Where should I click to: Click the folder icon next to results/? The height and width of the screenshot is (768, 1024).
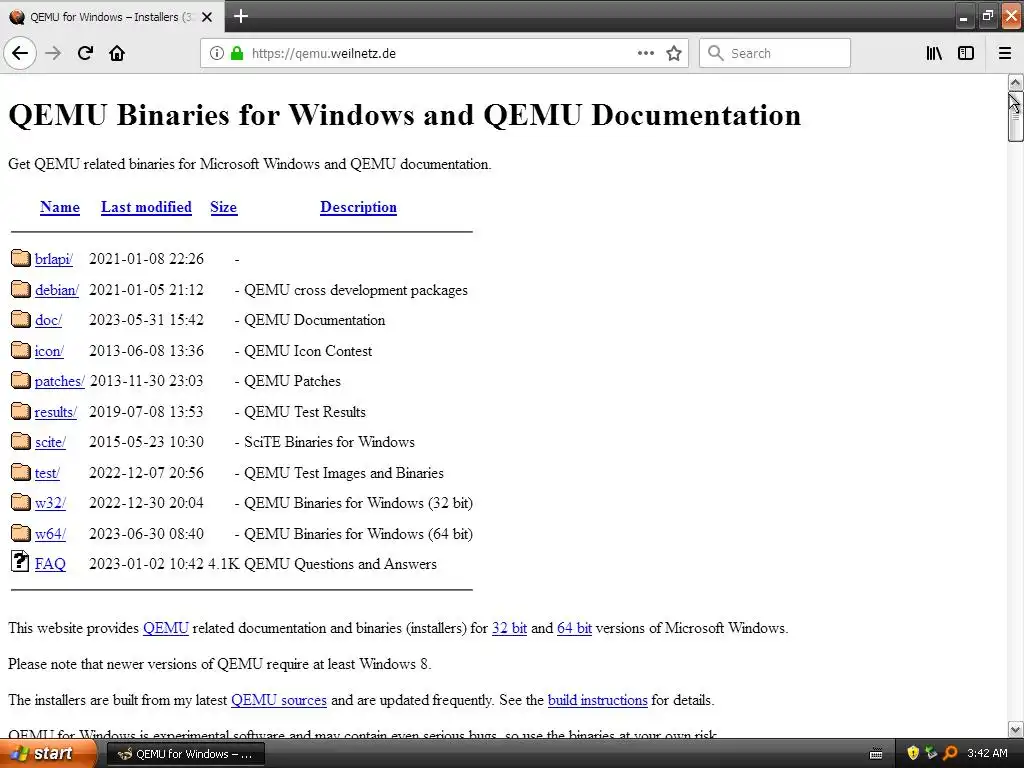point(21,411)
